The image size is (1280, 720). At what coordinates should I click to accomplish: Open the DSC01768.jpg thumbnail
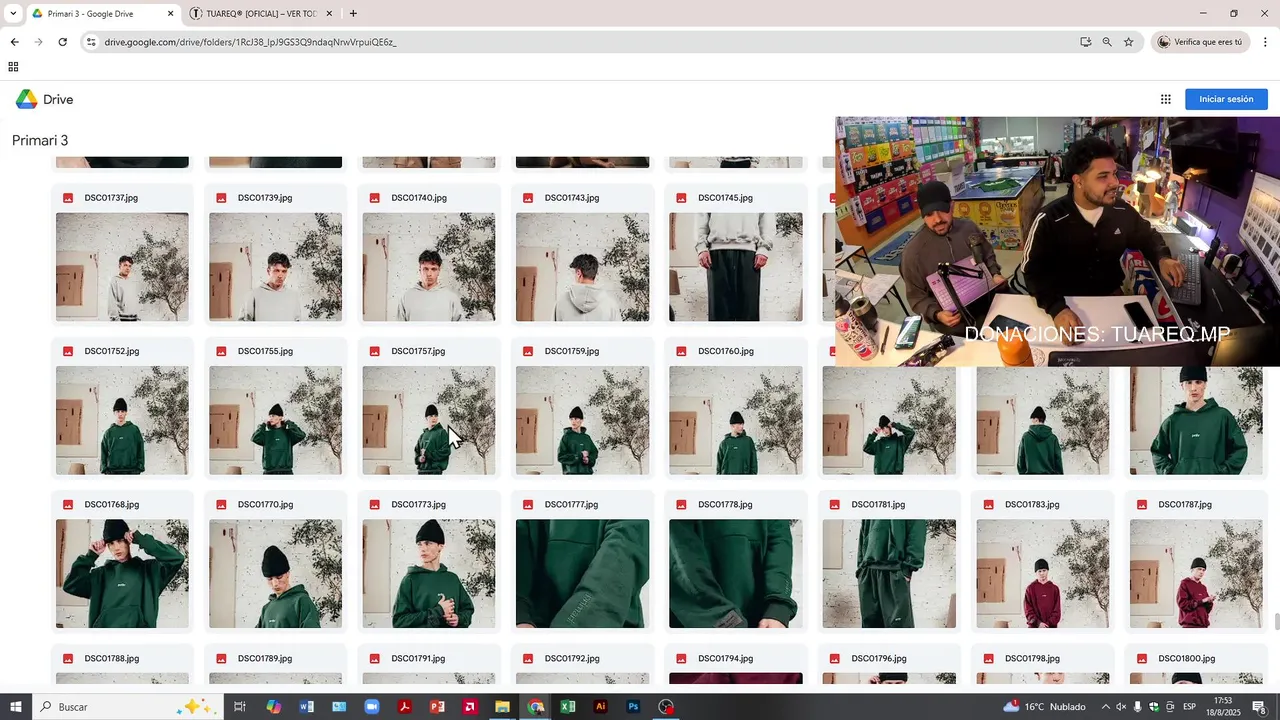122,574
